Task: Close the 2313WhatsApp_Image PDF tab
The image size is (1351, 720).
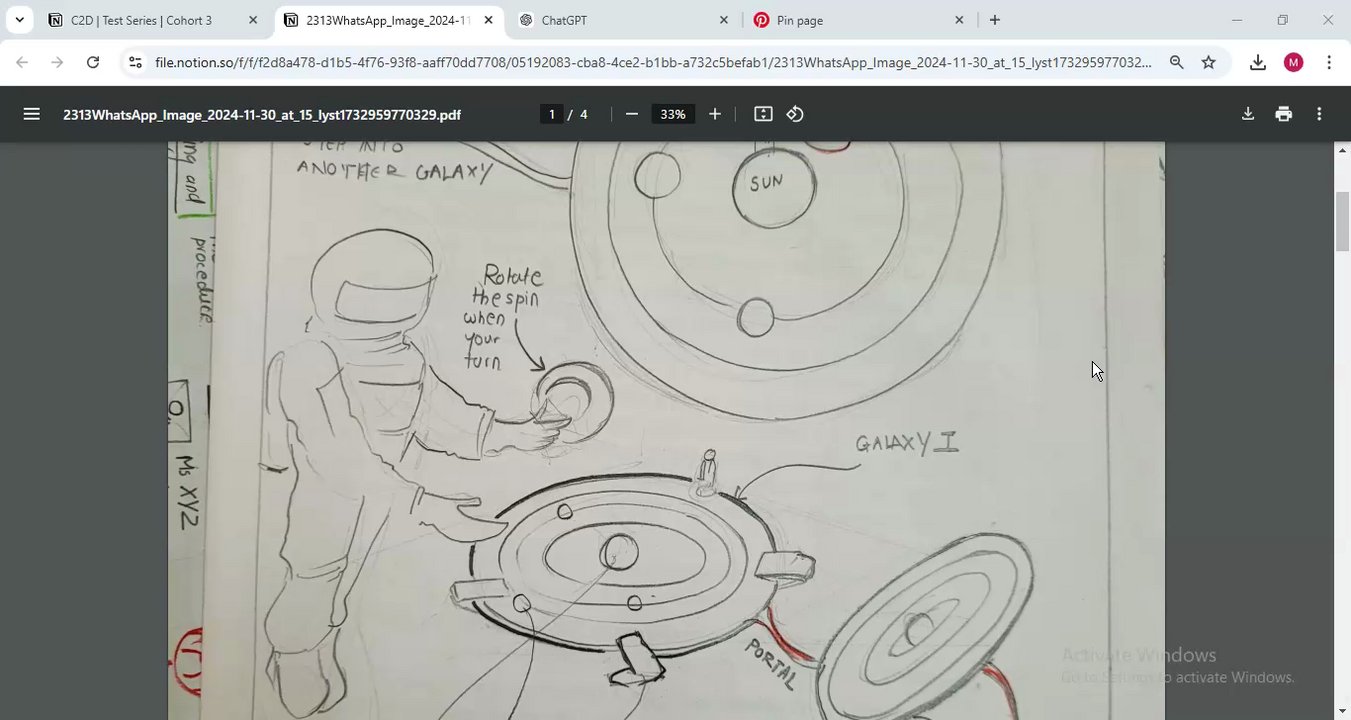Action: (489, 20)
